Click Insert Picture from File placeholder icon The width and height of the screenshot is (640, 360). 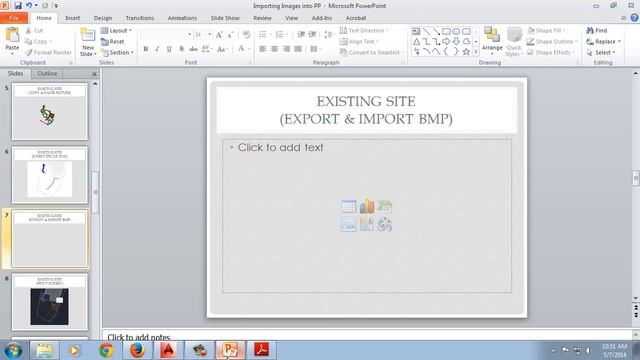[349, 224]
